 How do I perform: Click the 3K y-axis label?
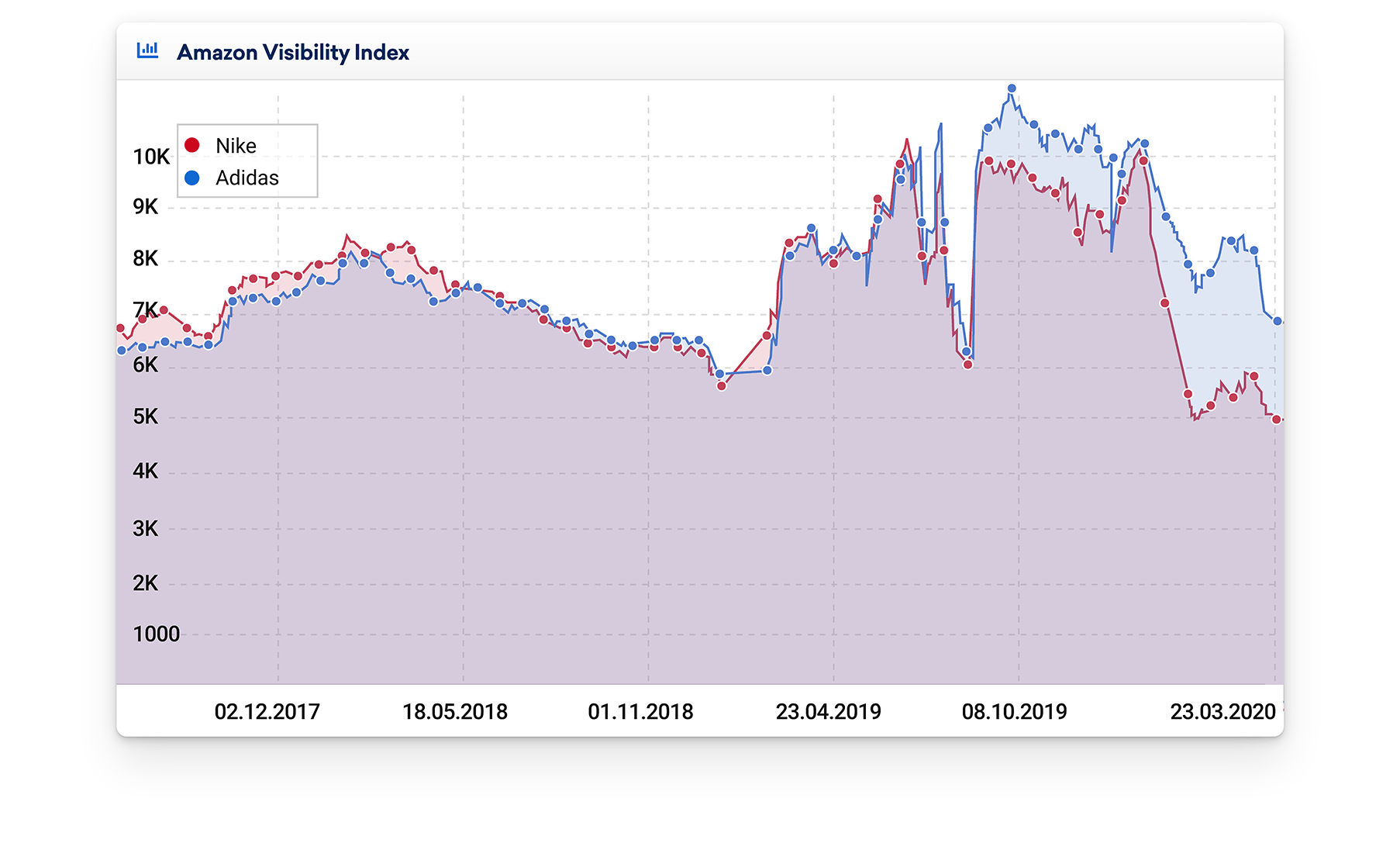click(145, 528)
